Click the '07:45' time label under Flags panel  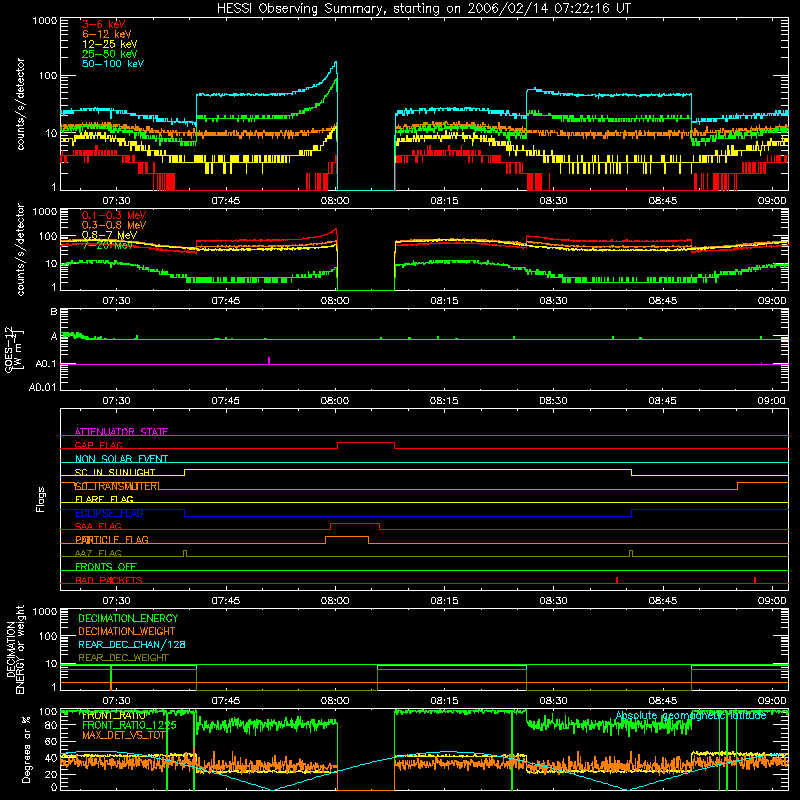coord(226,601)
